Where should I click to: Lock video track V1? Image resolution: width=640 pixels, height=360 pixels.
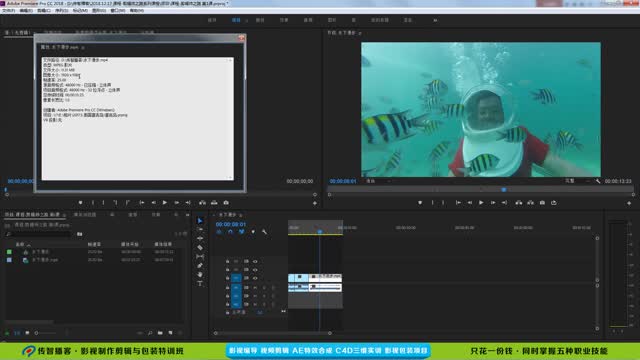[x=227, y=278]
